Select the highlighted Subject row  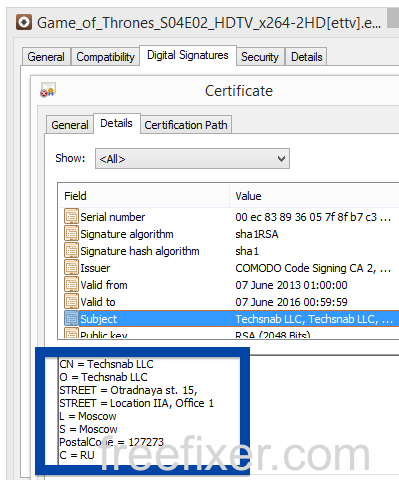tap(229, 319)
